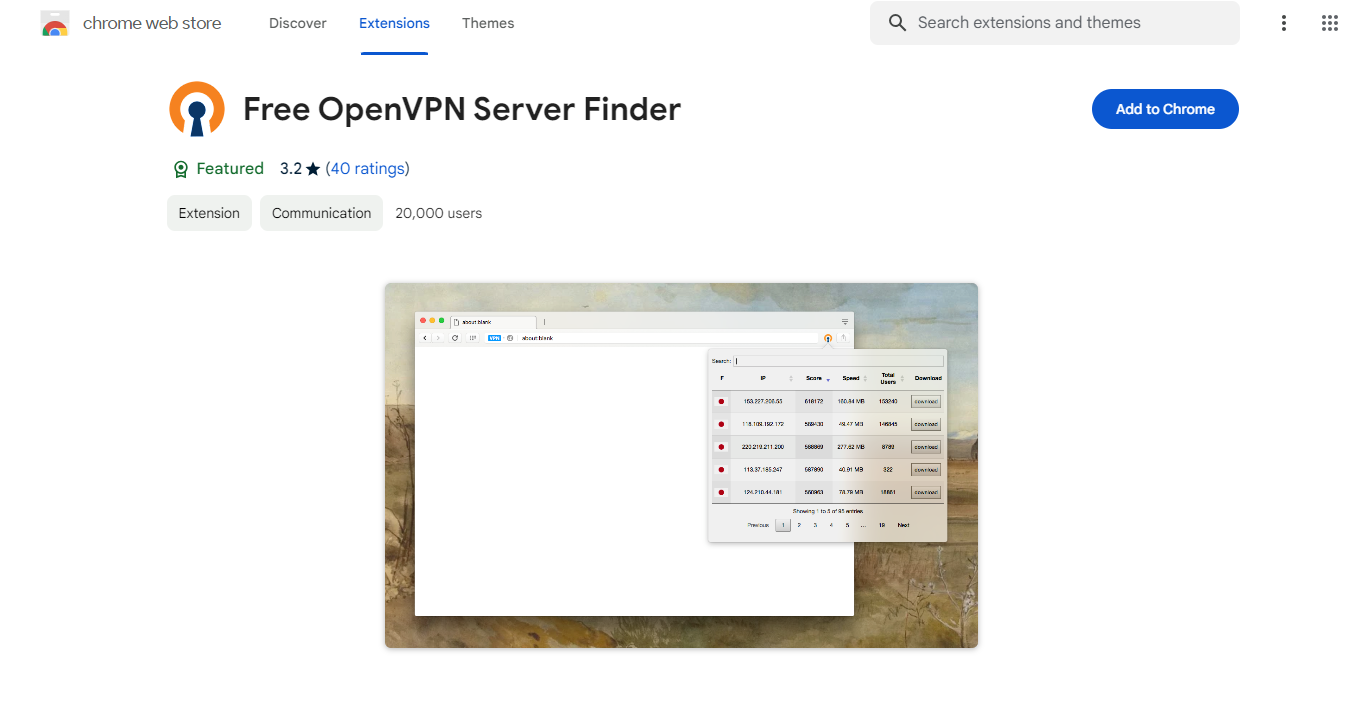The height and width of the screenshot is (702, 1348).
Task: Click the Extension category chip
Action: (209, 213)
